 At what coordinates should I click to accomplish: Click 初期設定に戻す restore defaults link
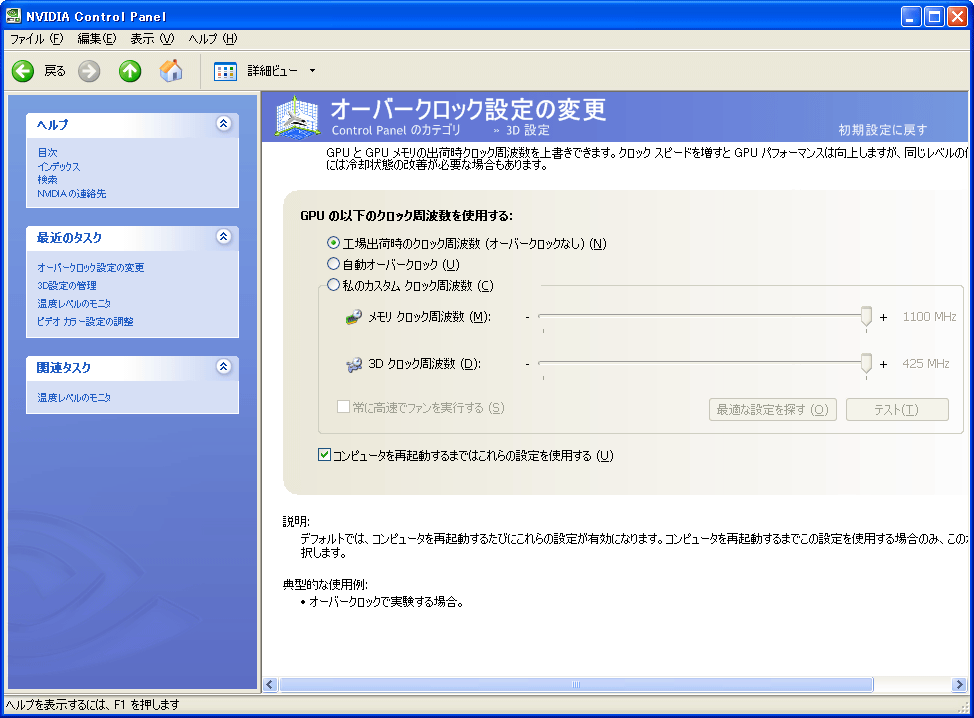coord(882,130)
